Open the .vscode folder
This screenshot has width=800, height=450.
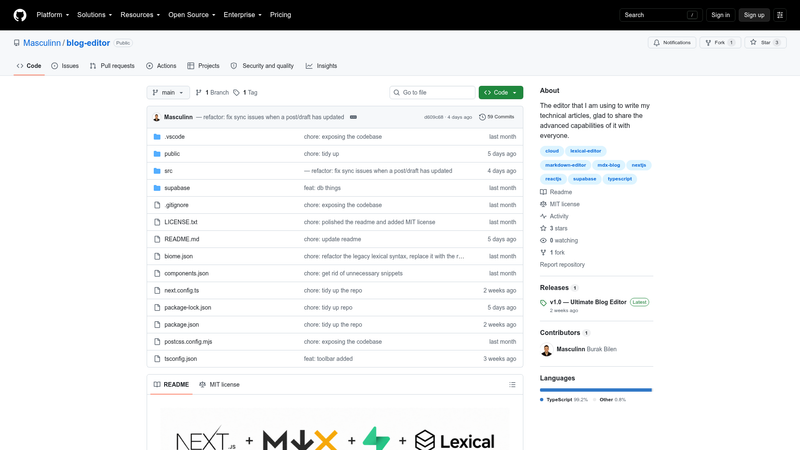coord(174,137)
